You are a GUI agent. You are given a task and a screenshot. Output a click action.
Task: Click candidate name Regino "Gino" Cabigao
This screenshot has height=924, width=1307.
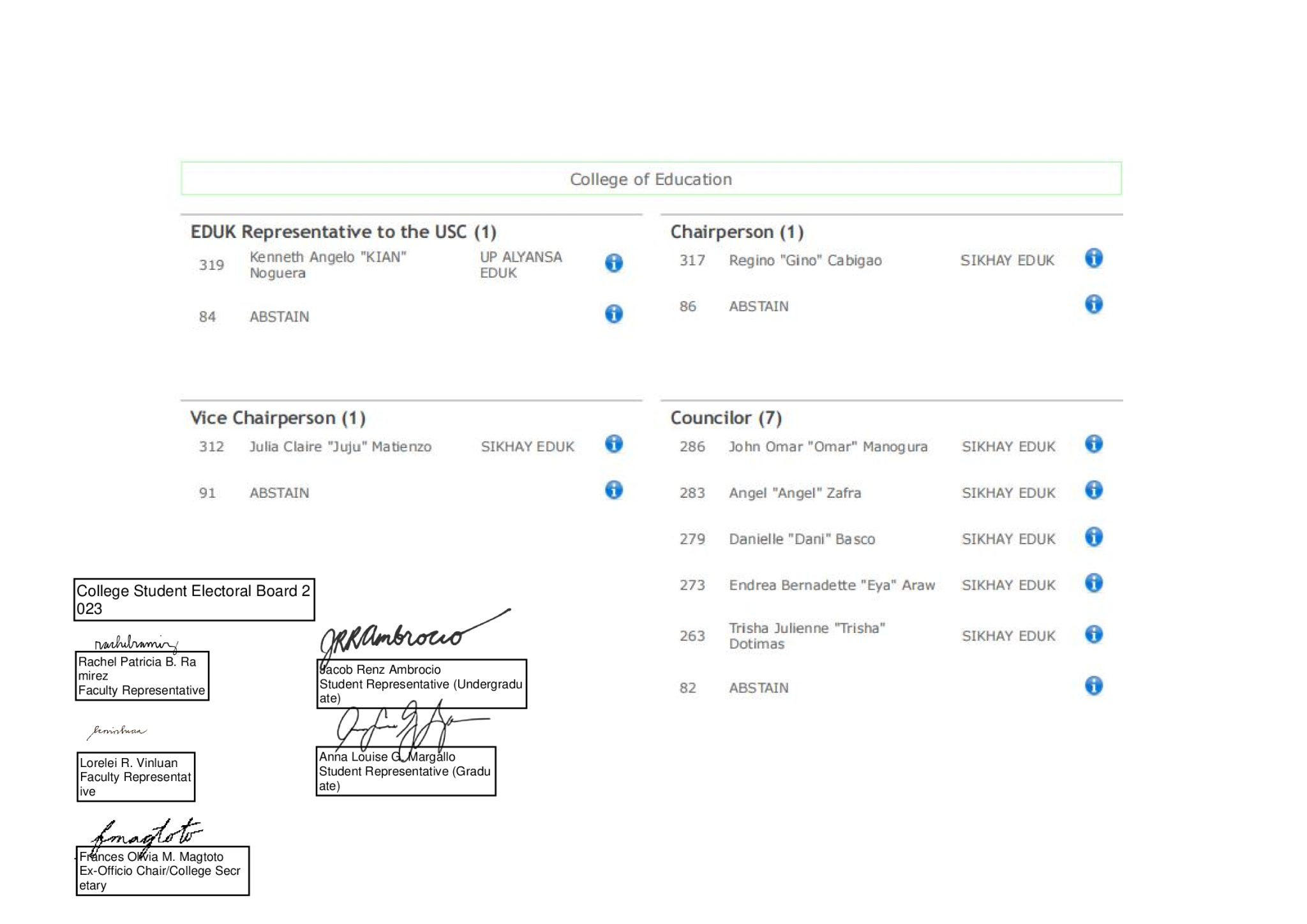(805, 260)
